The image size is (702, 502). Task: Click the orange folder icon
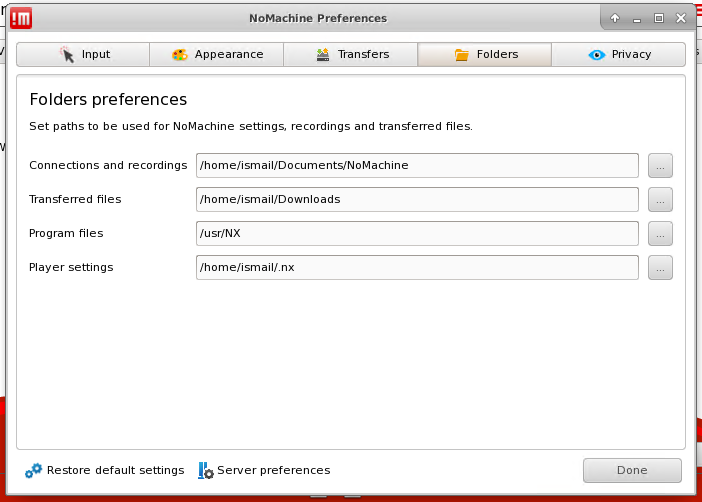click(x=462, y=55)
